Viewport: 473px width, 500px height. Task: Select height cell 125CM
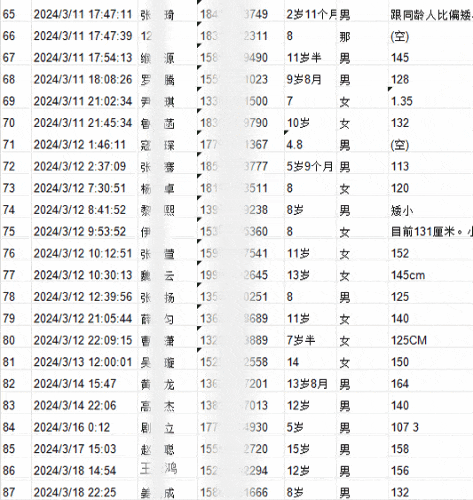431,340
